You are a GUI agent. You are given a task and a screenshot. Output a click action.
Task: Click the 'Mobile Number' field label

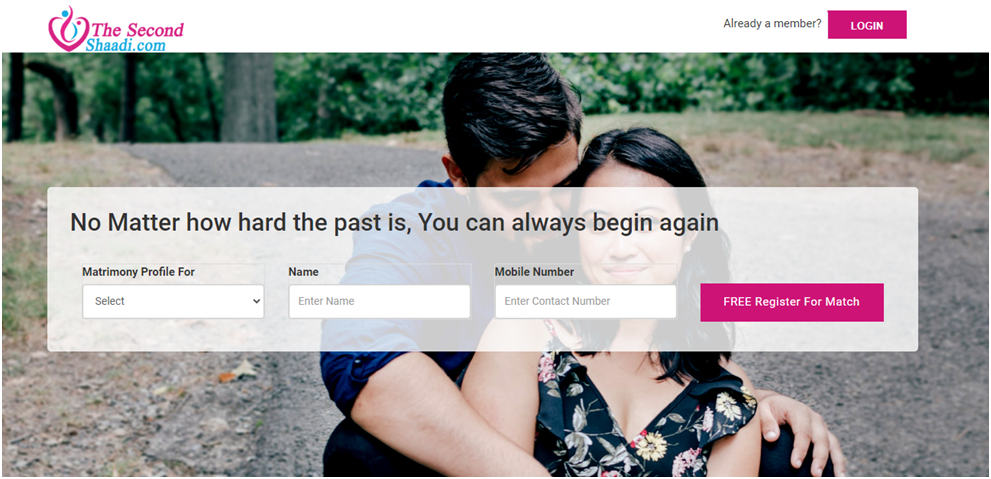coord(534,272)
